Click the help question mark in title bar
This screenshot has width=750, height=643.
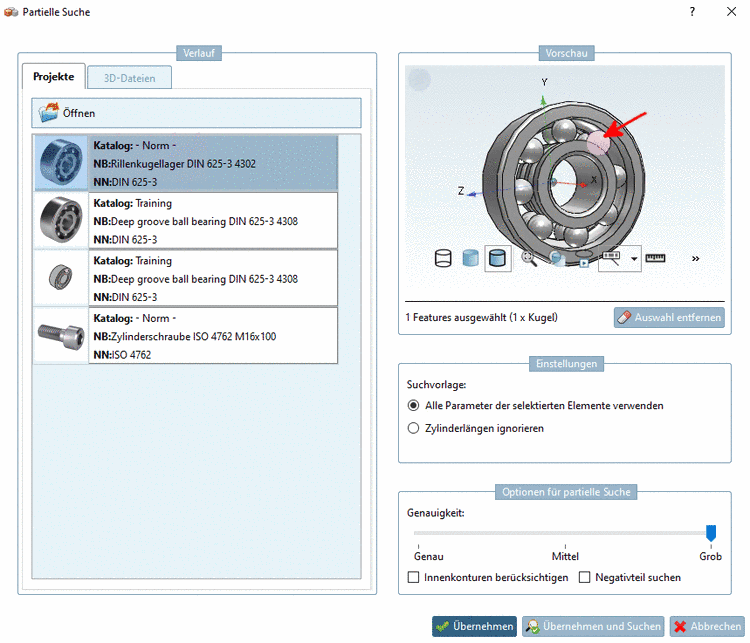pos(692,11)
